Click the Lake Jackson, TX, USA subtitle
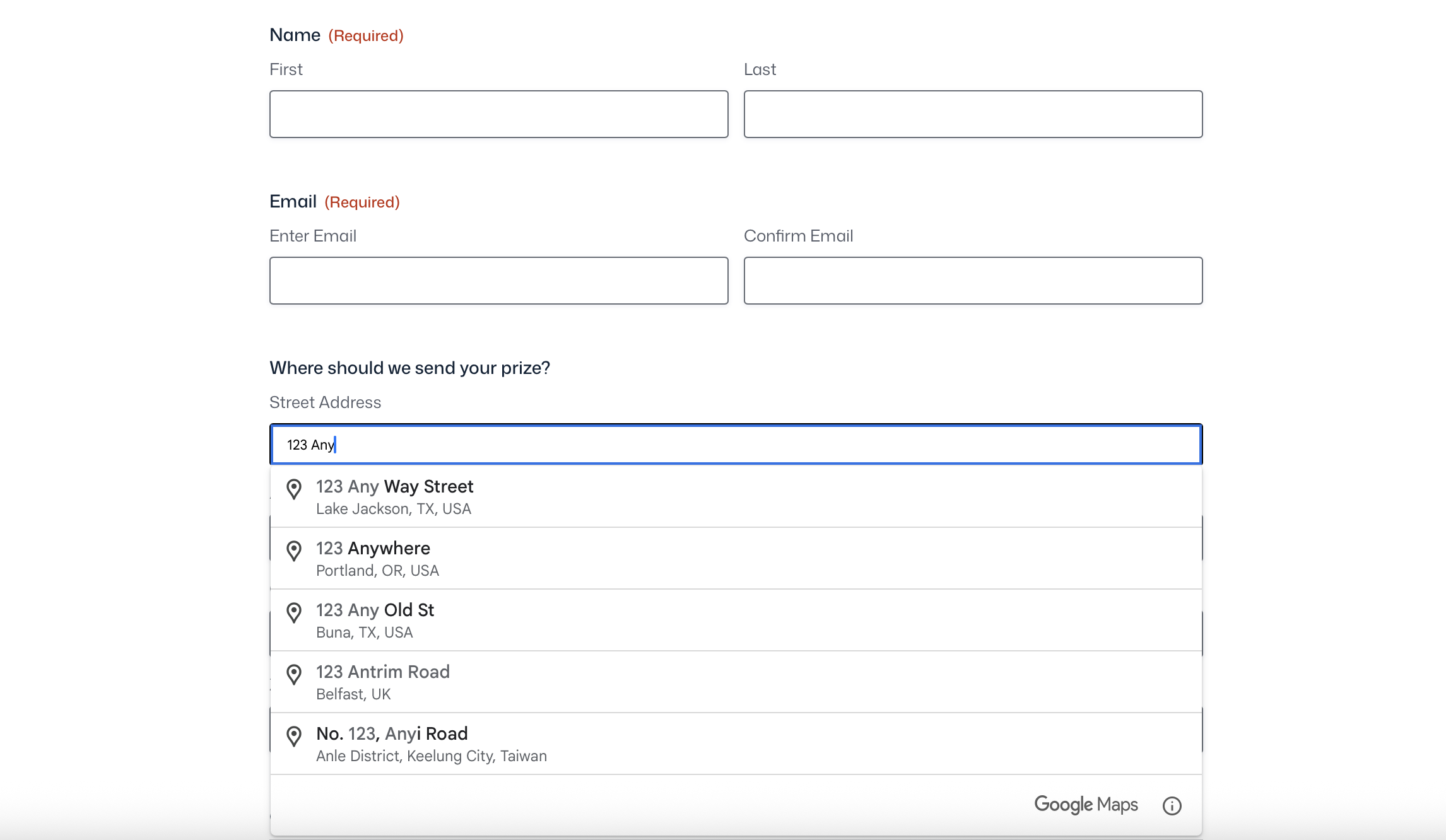1446x840 pixels. 394,509
